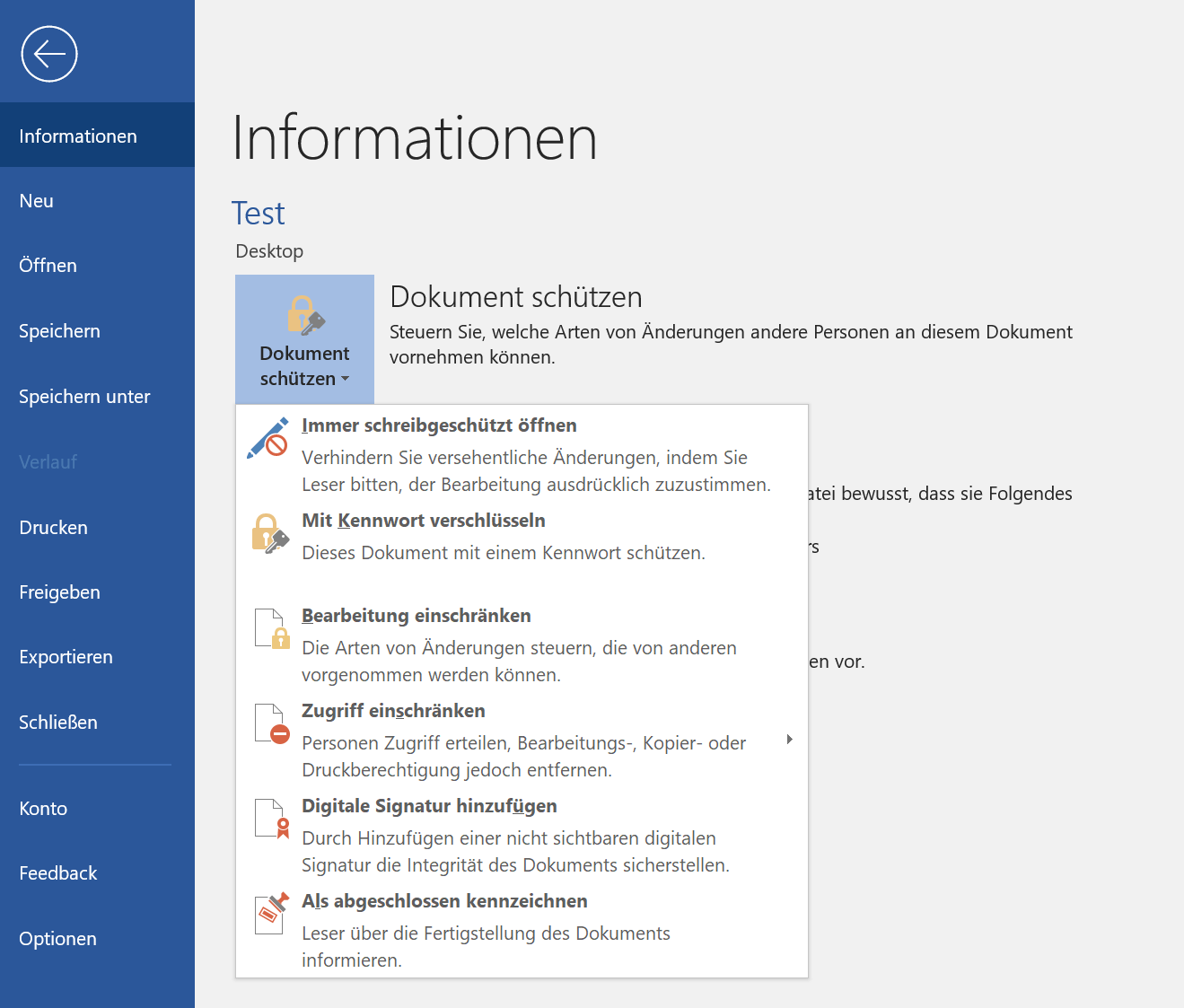Open Feedback in sidebar

[x=97, y=873]
